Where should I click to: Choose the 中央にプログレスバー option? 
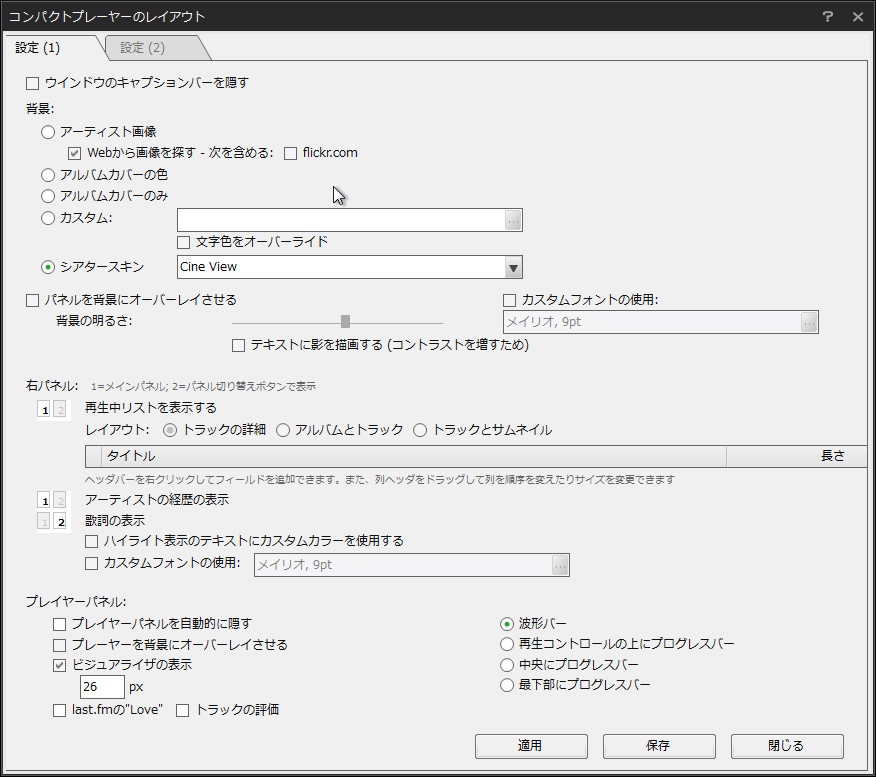507,664
